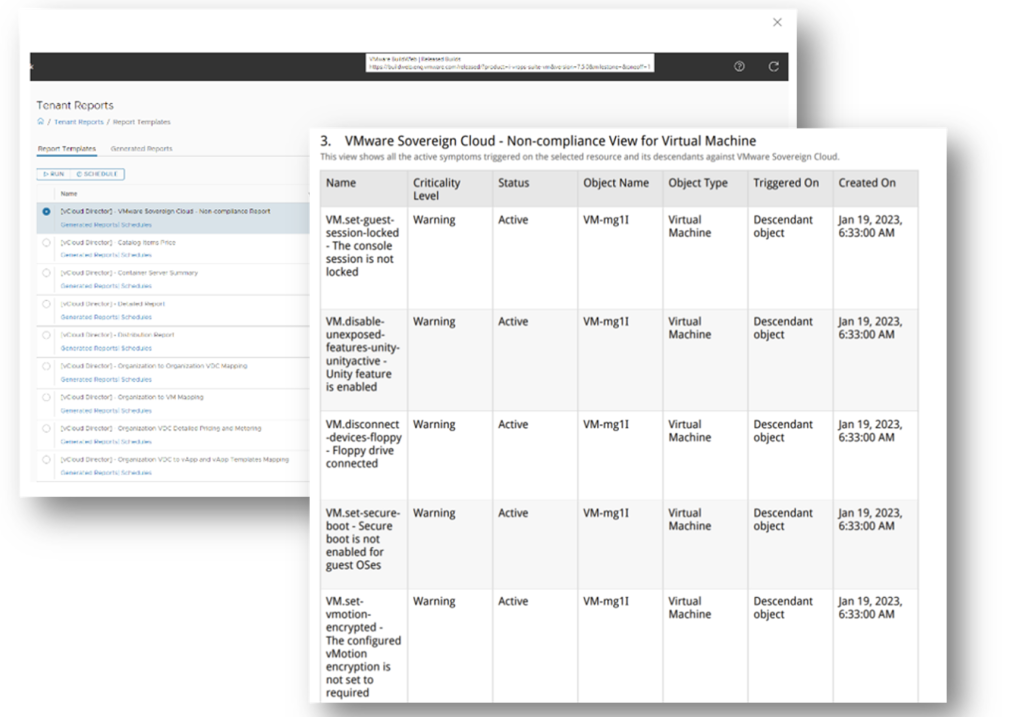Screen dimensions: 1024x717
Task: Click the home icon in breadcrumb
Action: click(x=40, y=122)
